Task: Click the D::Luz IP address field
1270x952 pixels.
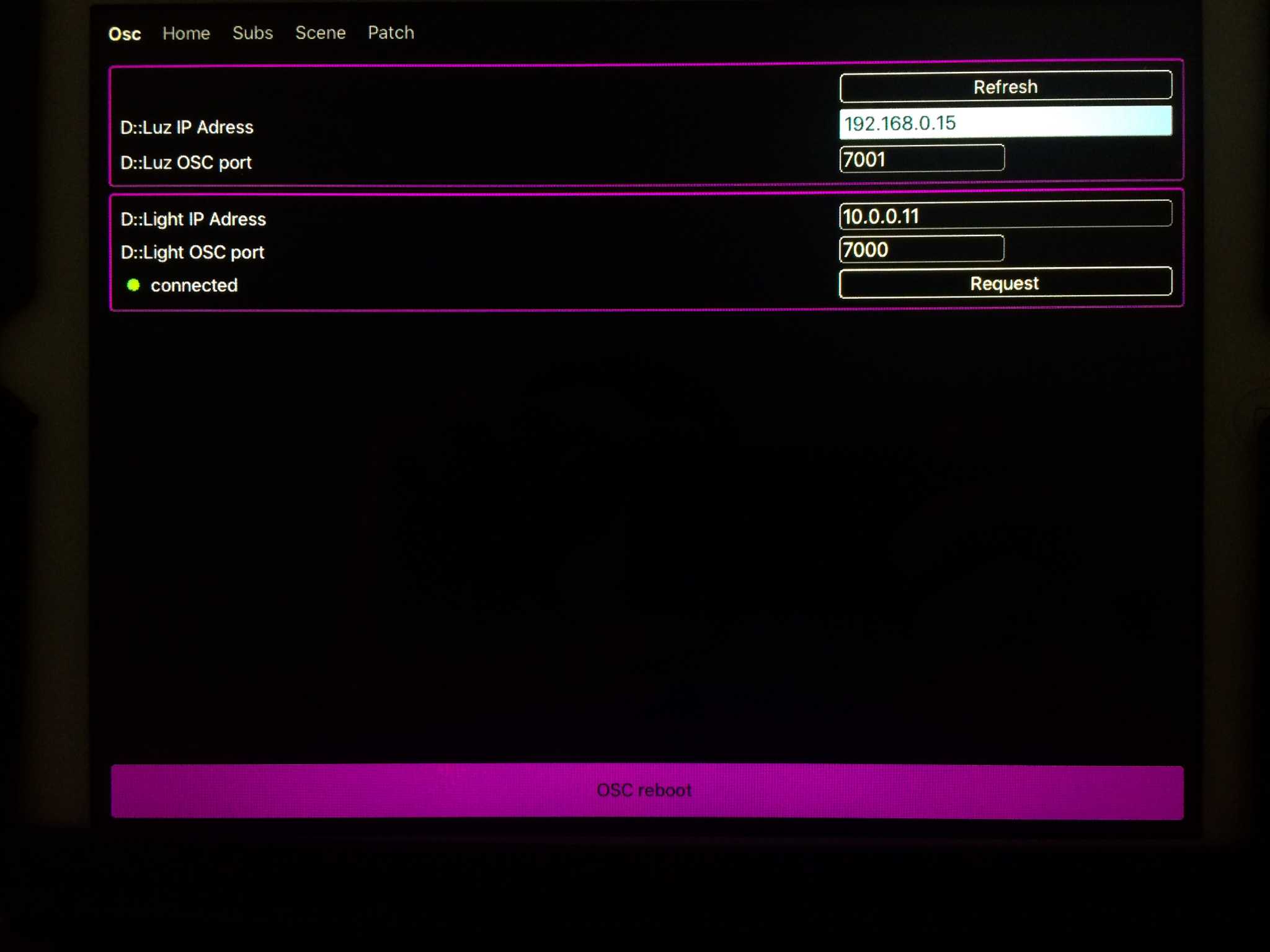Action: (x=1005, y=123)
